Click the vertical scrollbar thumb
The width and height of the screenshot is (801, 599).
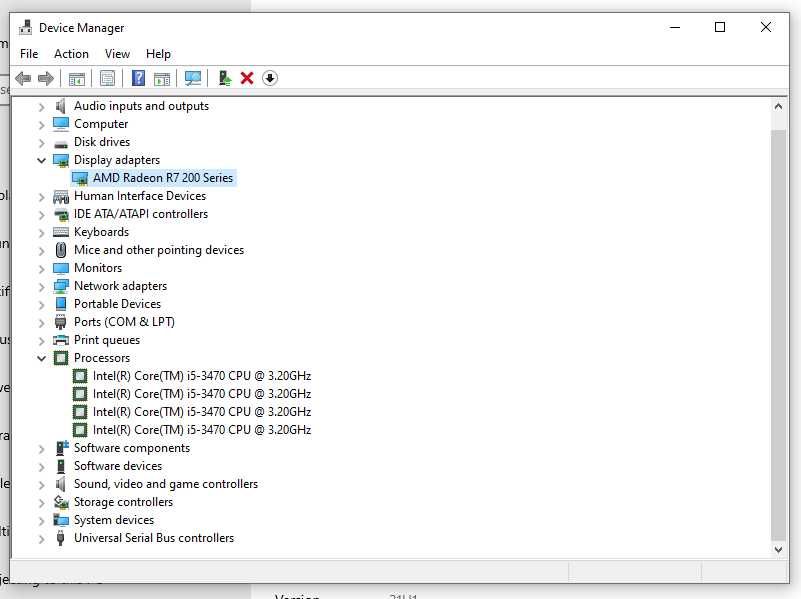pyautogui.click(x=778, y=334)
